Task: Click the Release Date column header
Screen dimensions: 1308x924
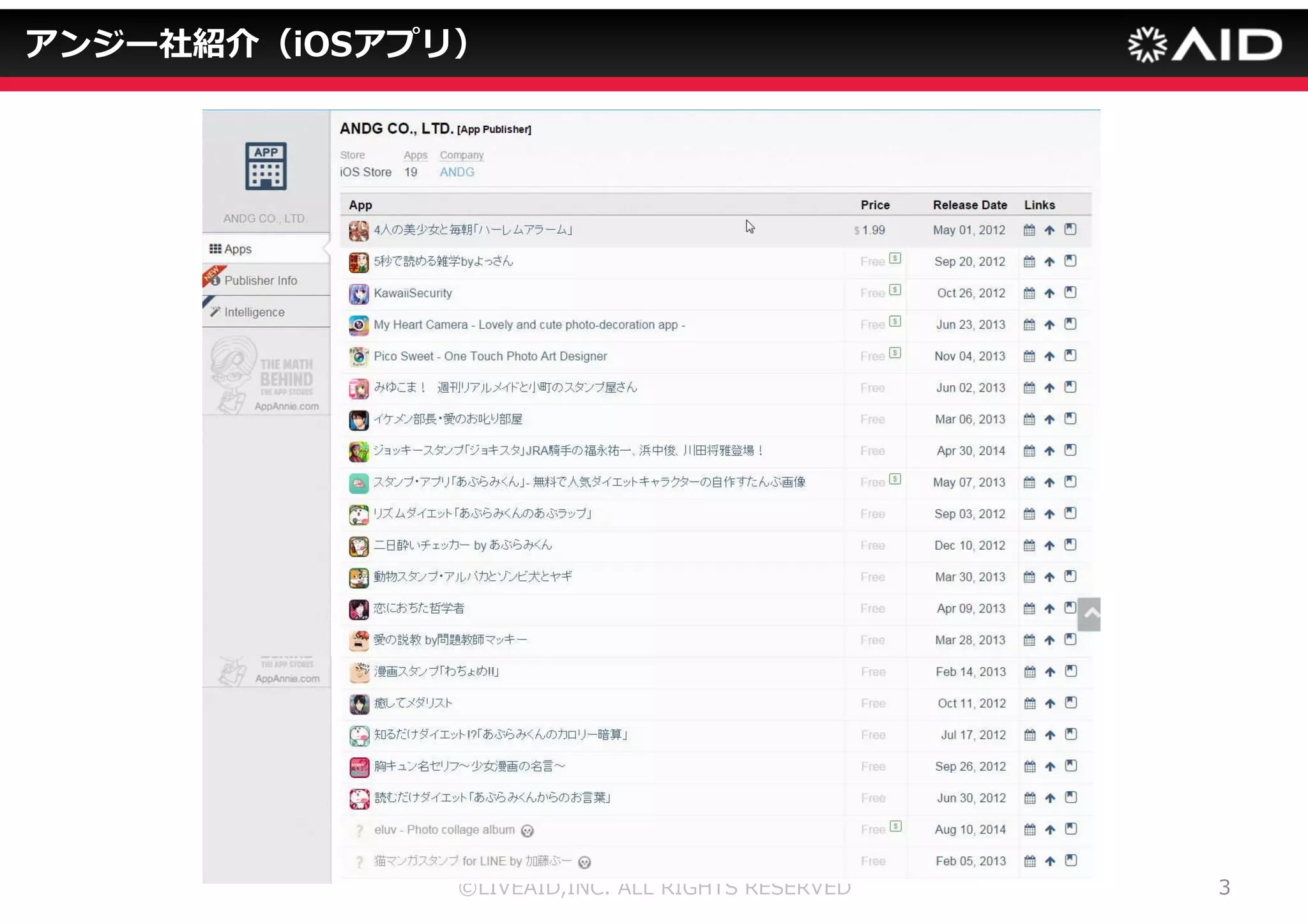Action: (970, 205)
